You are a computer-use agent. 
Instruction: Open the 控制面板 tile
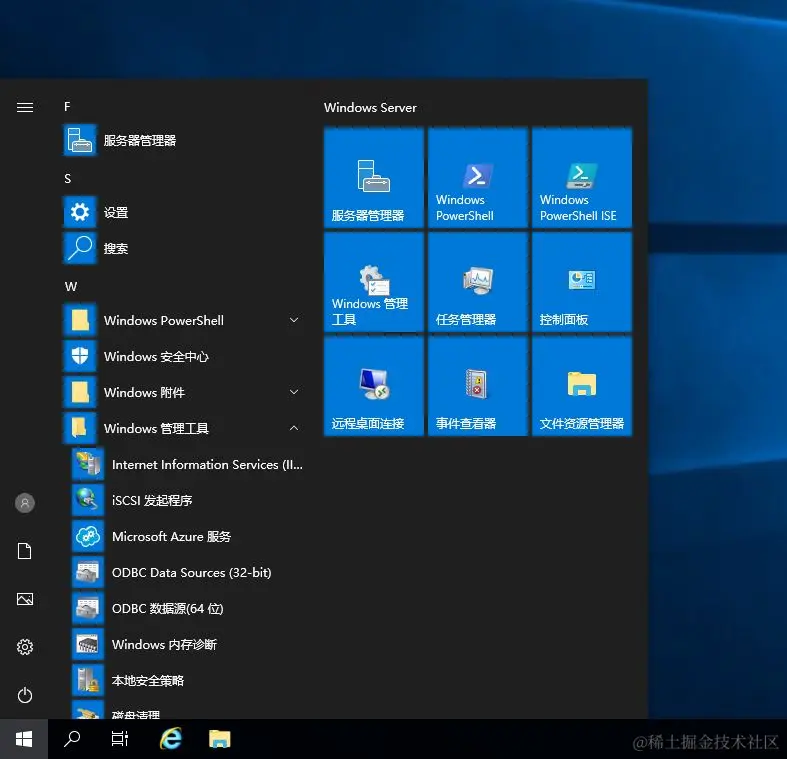pos(582,282)
